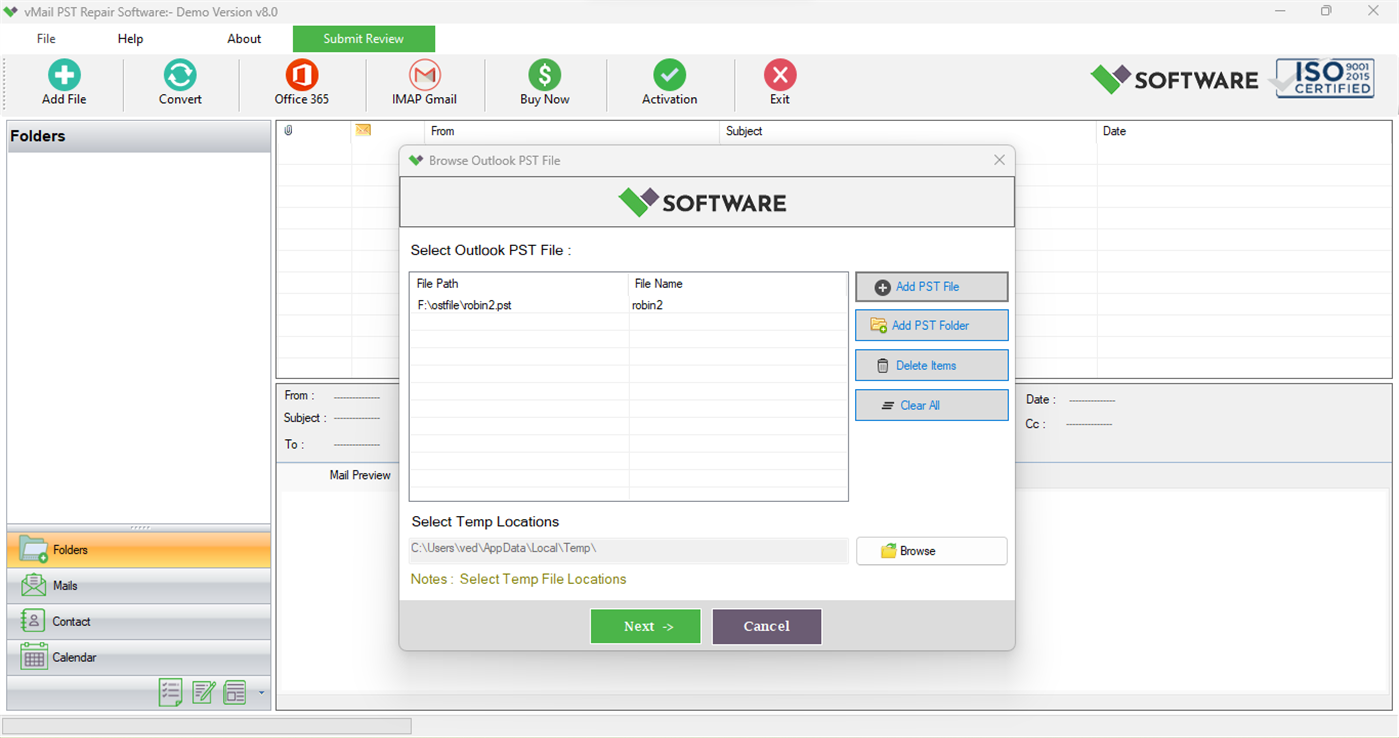Open the File menu
1399x738 pixels.
click(x=46, y=38)
